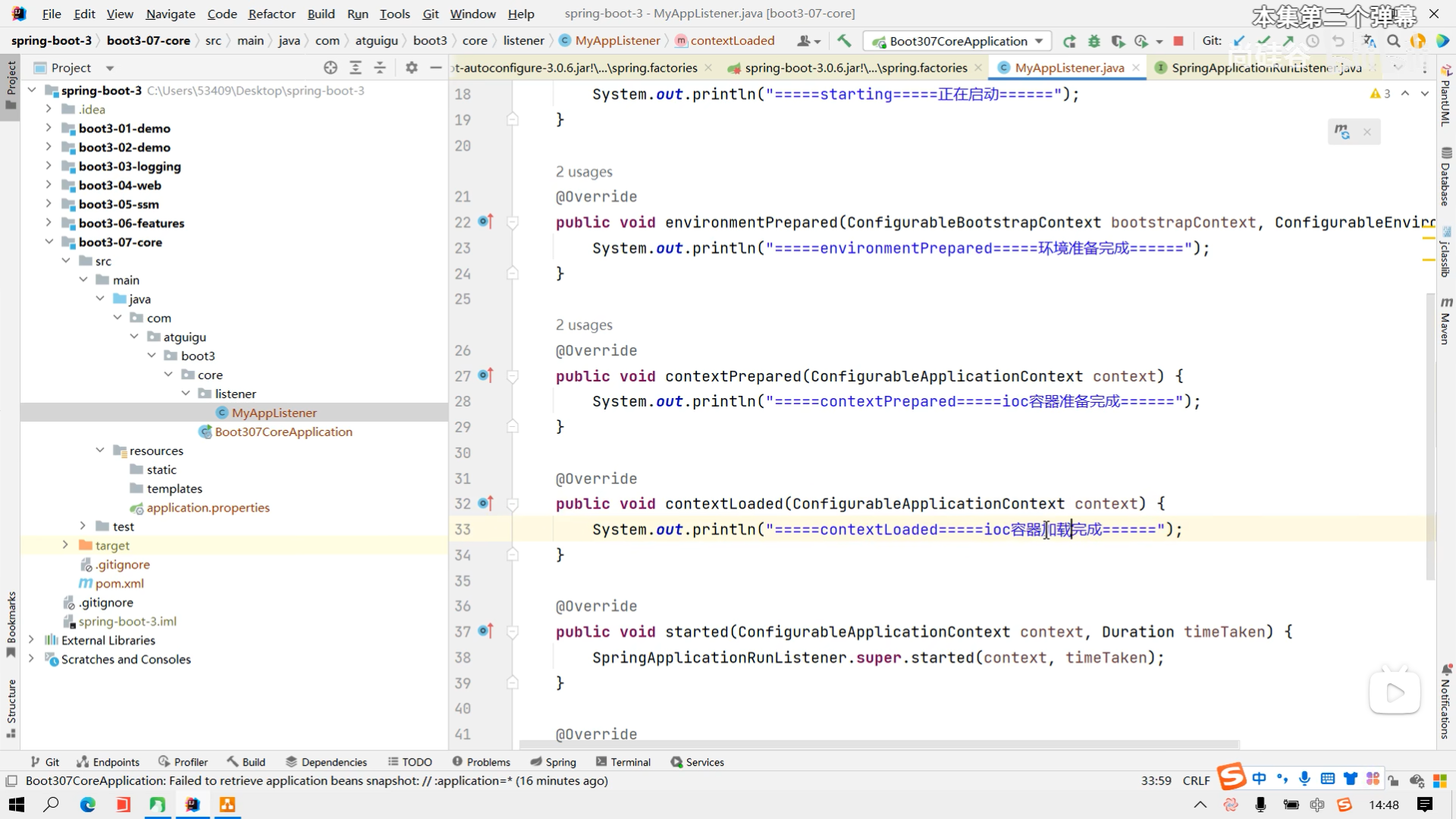Stop the running application
Image resolution: width=1456 pixels, height=819 pixels.
pos(1178,41)
